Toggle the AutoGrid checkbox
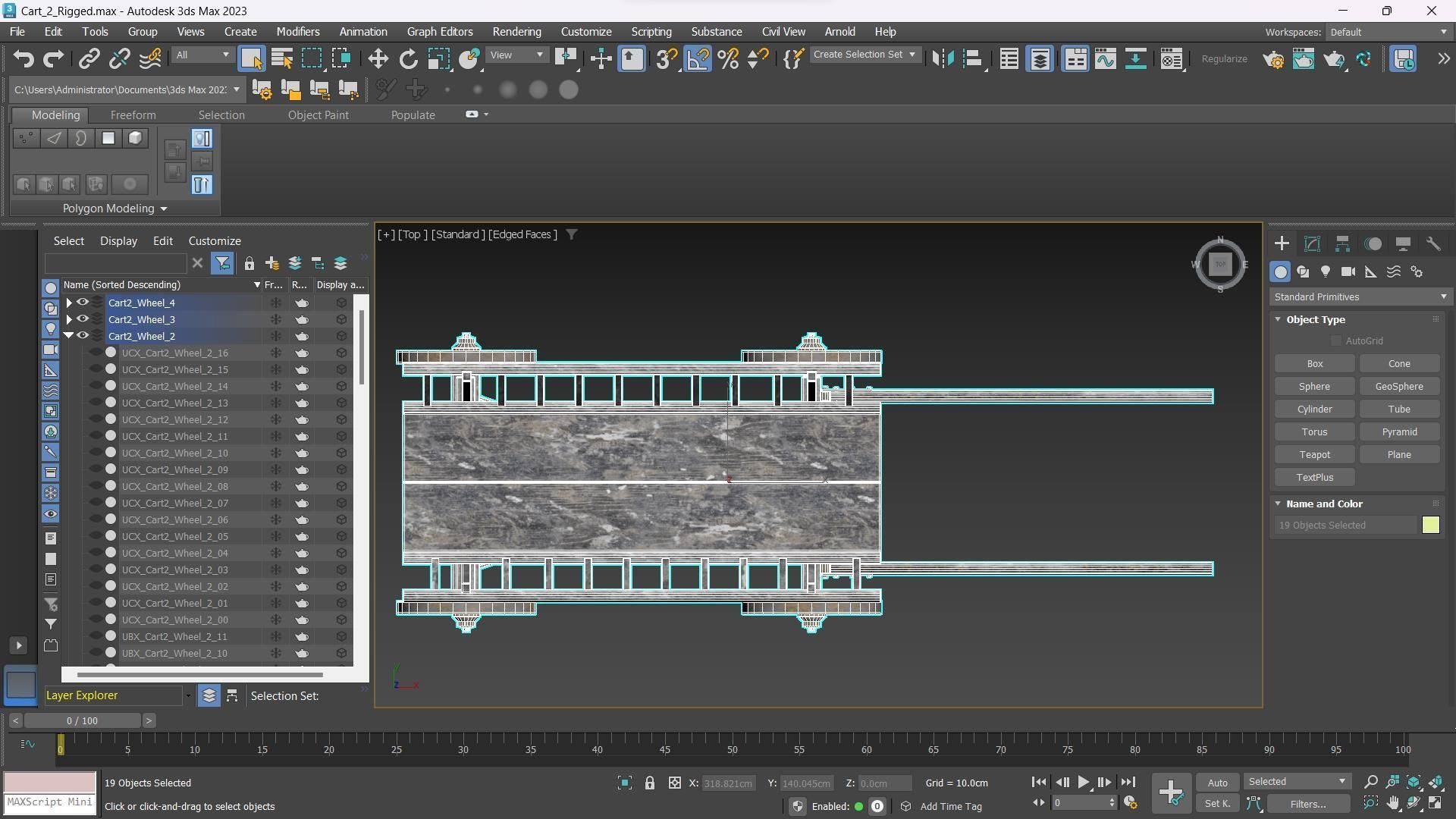 point(1336,341)
